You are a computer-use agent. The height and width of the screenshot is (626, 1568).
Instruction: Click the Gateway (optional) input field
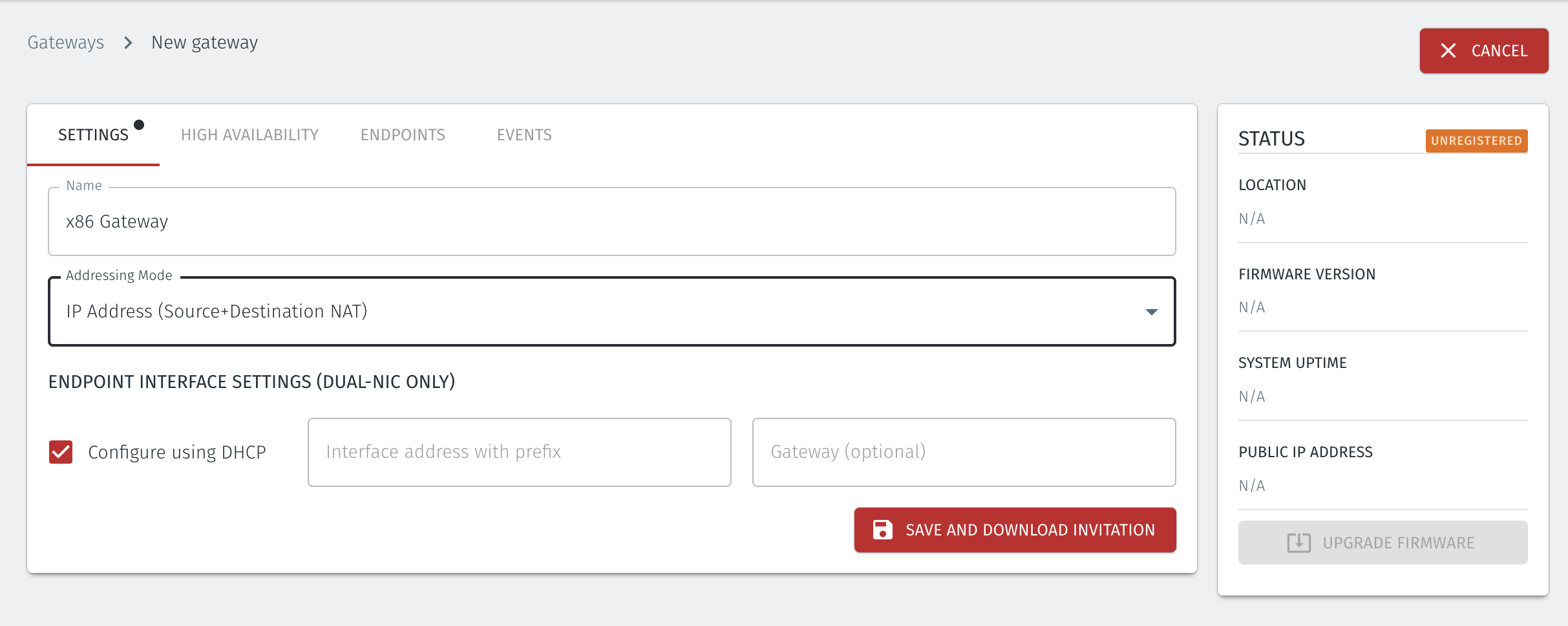(x=964, y=452)
